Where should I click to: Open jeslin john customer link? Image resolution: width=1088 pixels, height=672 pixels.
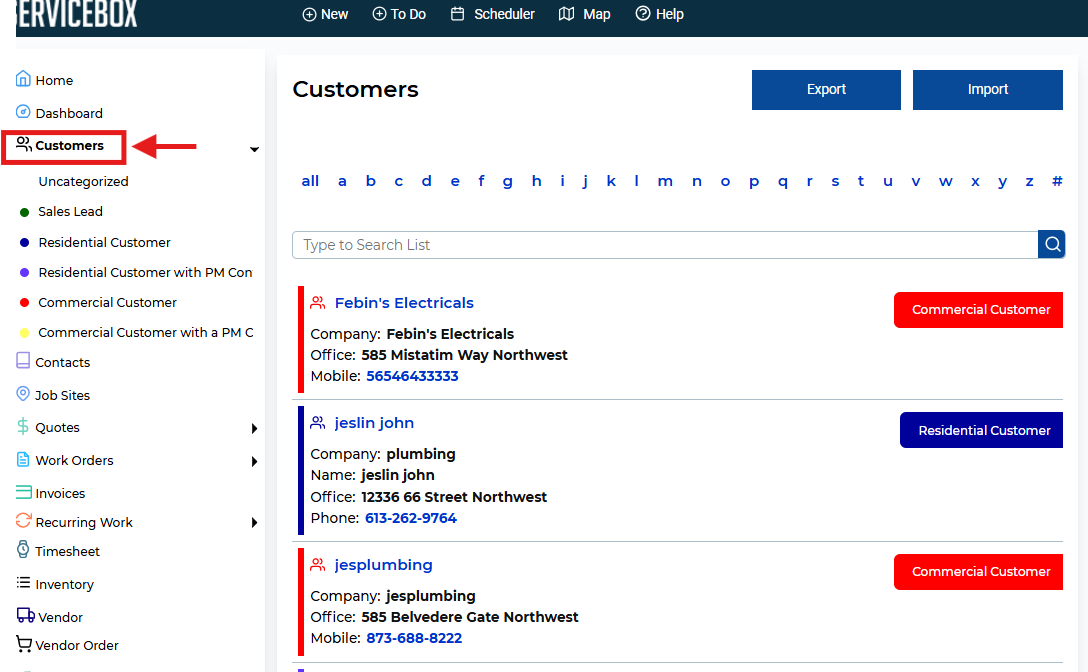pos(374,423)
